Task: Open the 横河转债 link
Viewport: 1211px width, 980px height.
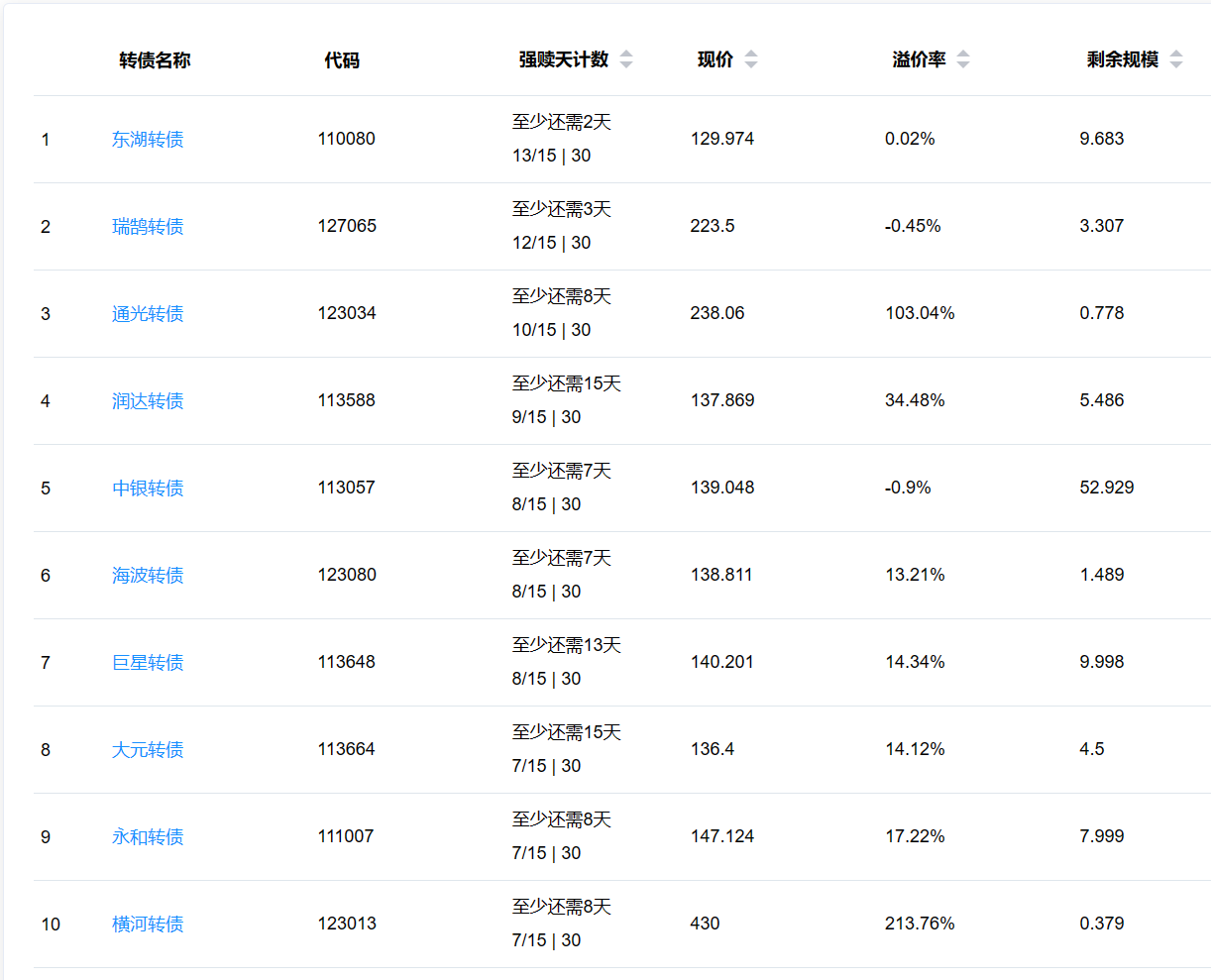Action: tap(148, 925)
